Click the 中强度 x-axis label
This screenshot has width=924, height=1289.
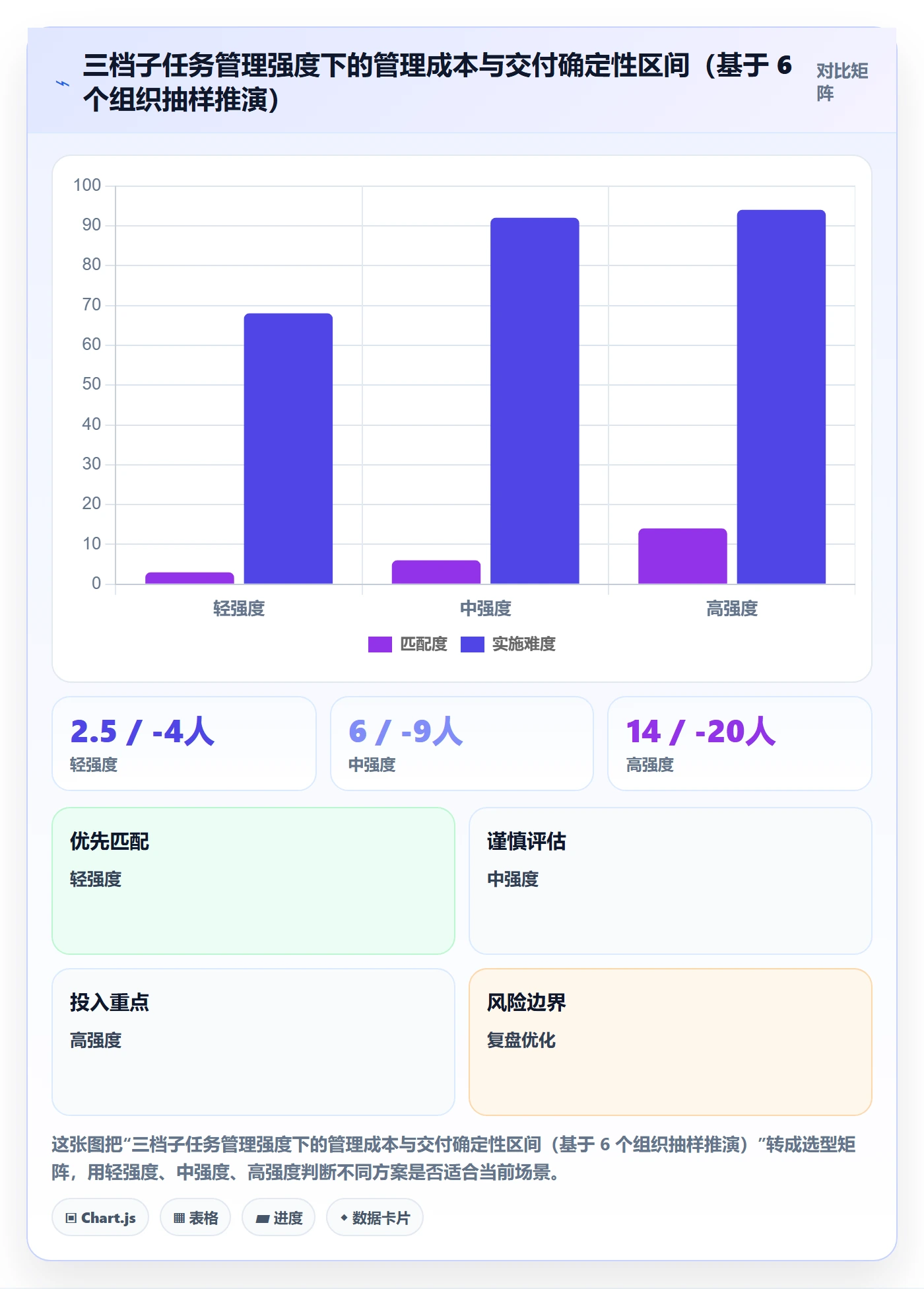point(485,608)
